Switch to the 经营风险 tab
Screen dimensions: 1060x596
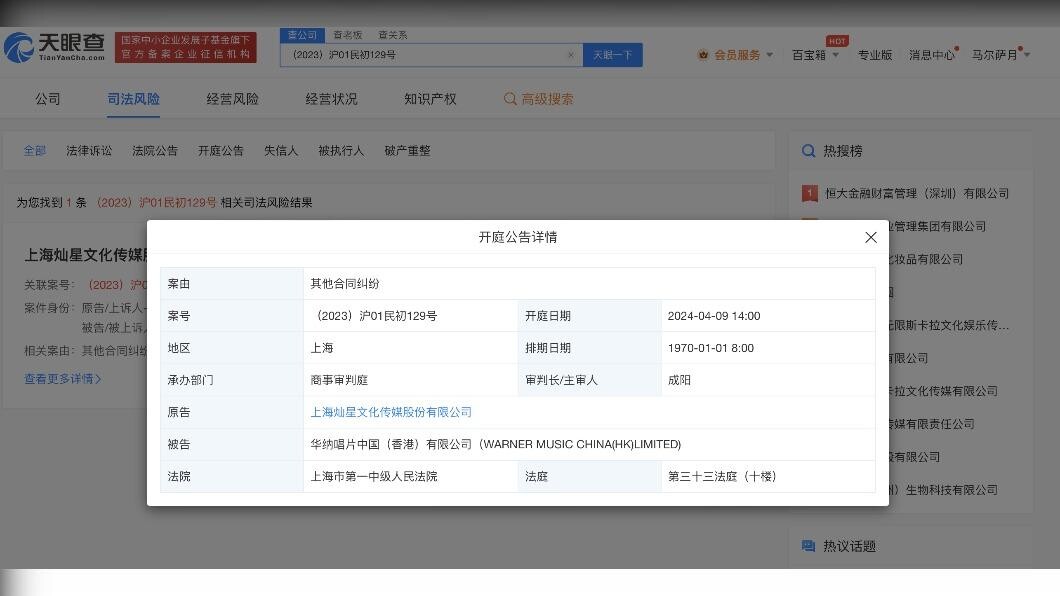pyautogui.click(x=232, y=99)
